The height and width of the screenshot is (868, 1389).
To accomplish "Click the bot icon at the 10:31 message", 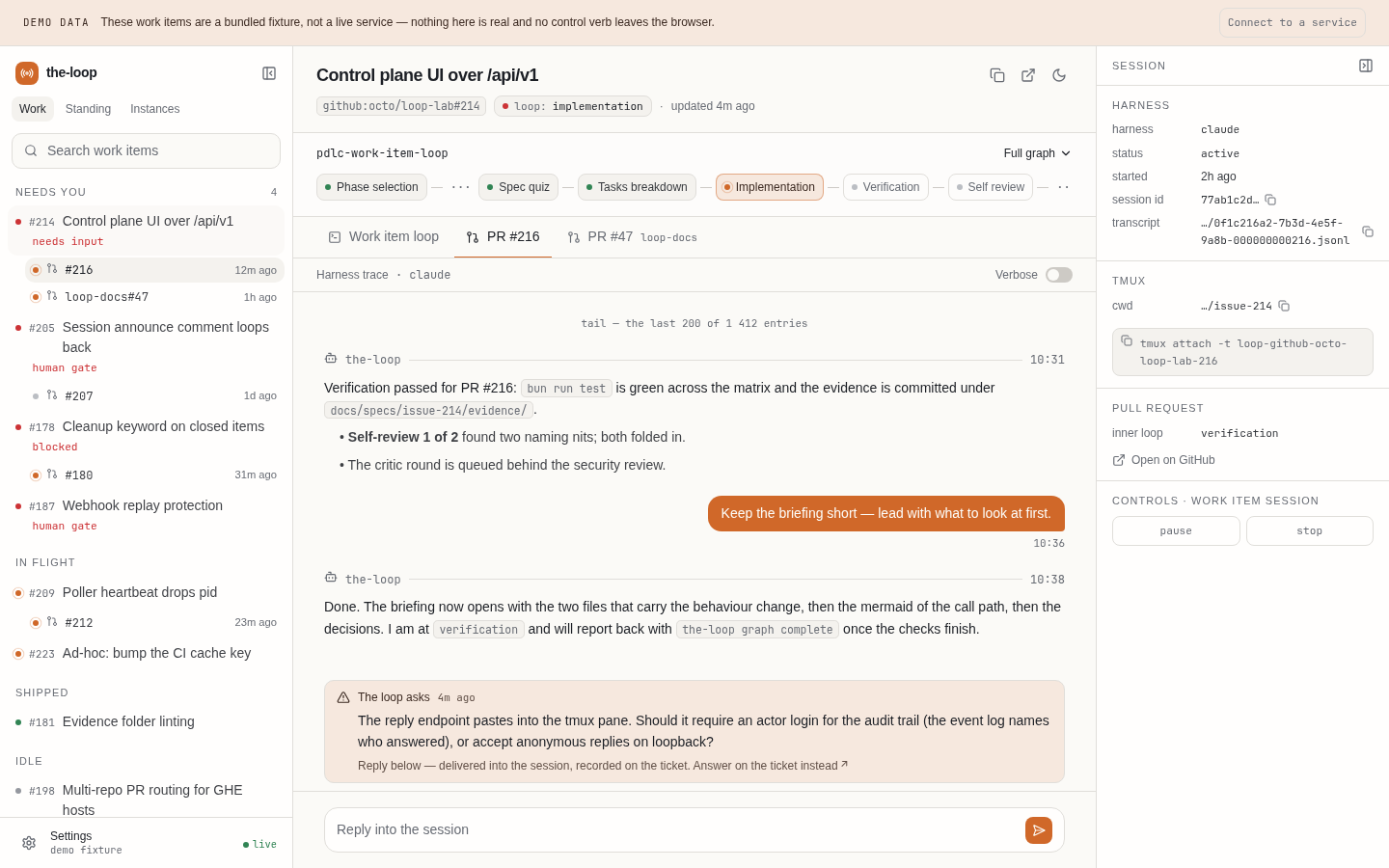I will pyautogui.click(x=331, y=359).
